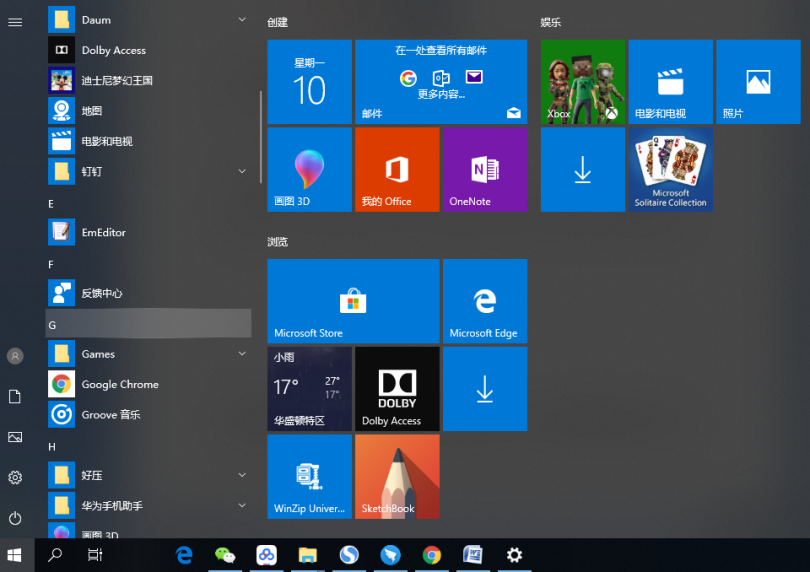This screenshot has width=810, height=572.
Task: Open Task View on the taskbar
Action: point(95,555)
